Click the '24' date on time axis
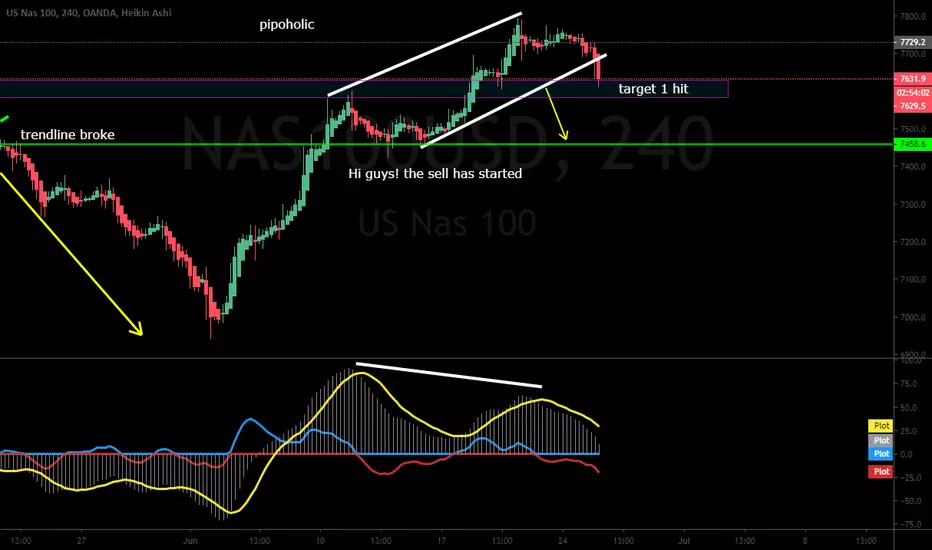The width and height of the screenshot is (932, 550). 562,540
